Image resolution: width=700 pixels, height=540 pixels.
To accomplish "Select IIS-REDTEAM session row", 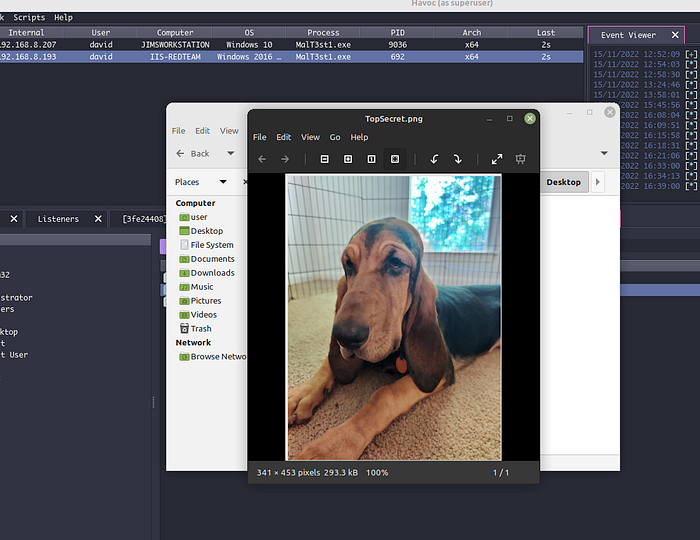I will (291, 57).
